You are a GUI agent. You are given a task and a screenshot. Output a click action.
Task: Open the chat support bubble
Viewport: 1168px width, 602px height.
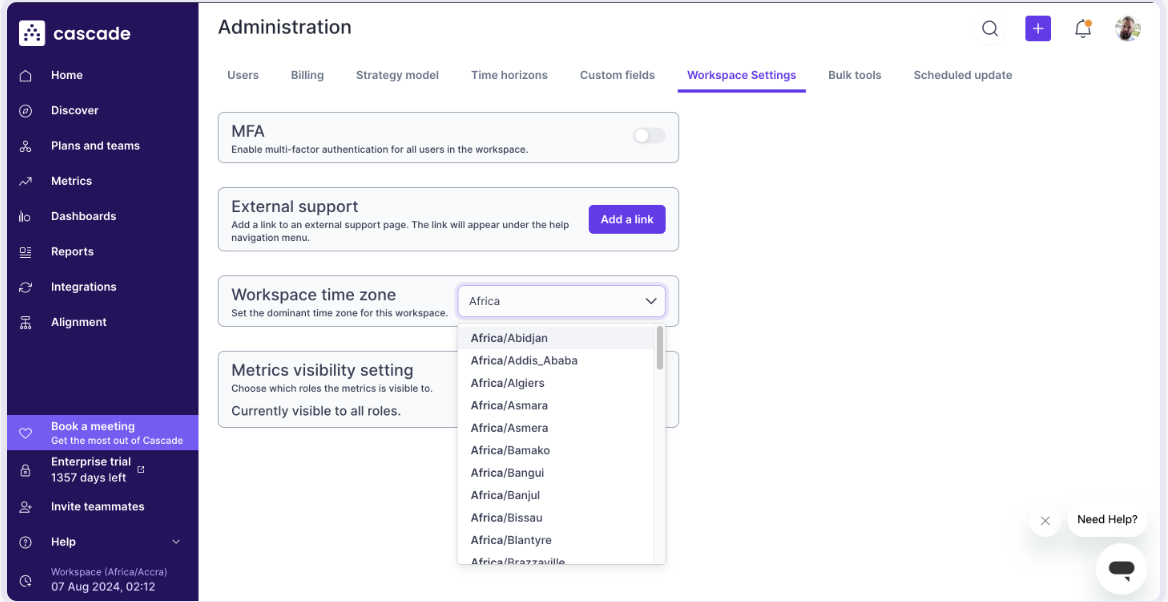(x=1121, y=569)
